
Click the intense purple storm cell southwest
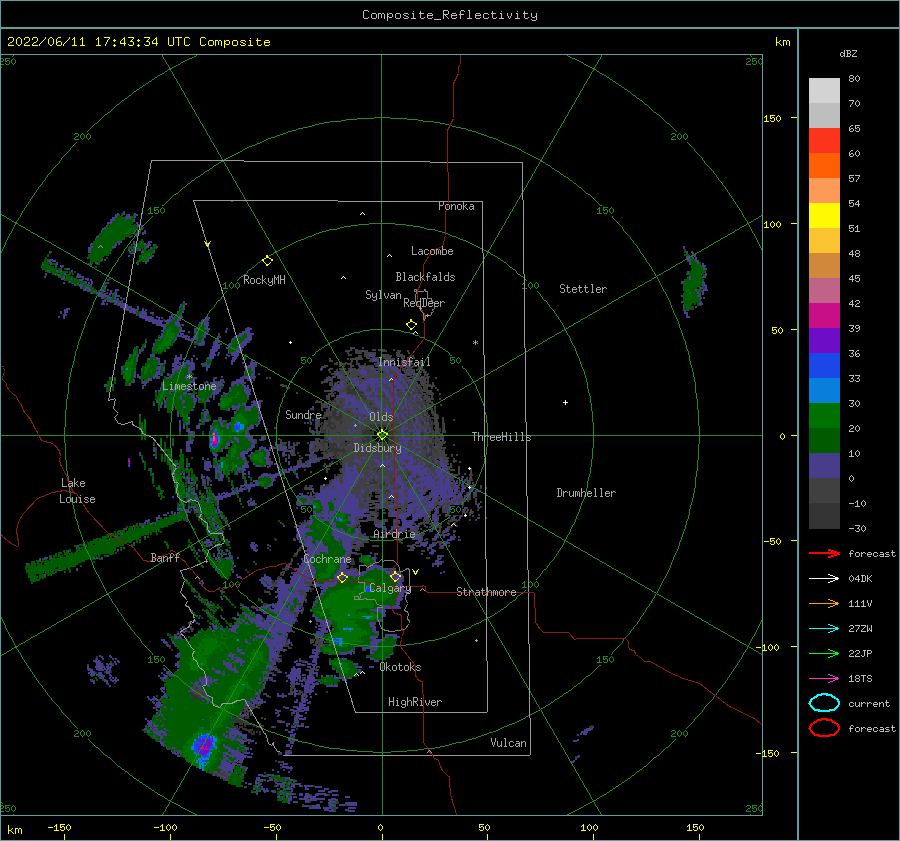[203, 745]
